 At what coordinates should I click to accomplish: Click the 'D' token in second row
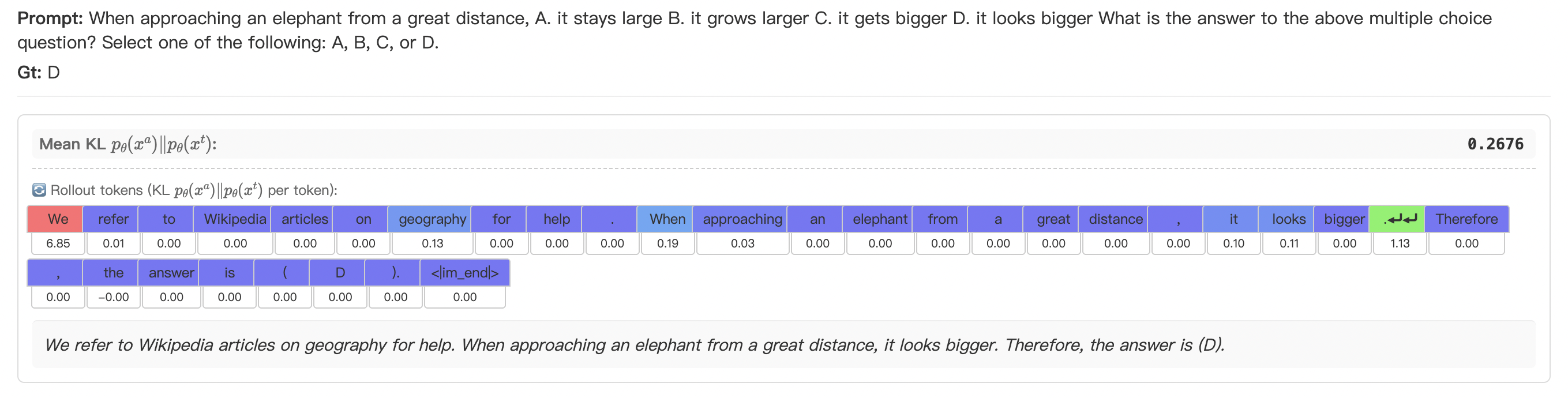click(340, 273)
